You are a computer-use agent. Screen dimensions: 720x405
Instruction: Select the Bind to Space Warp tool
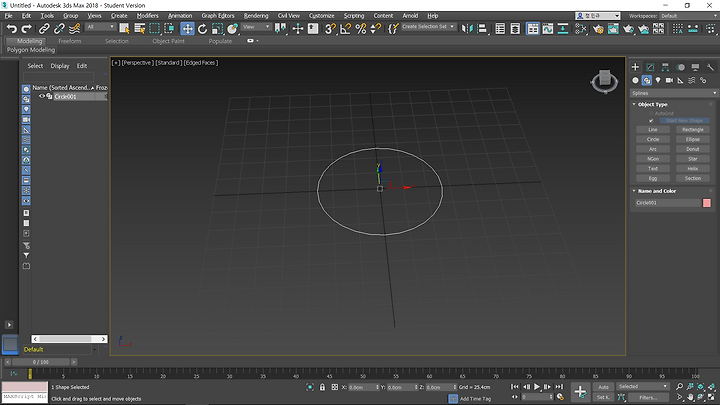[74, 29]
